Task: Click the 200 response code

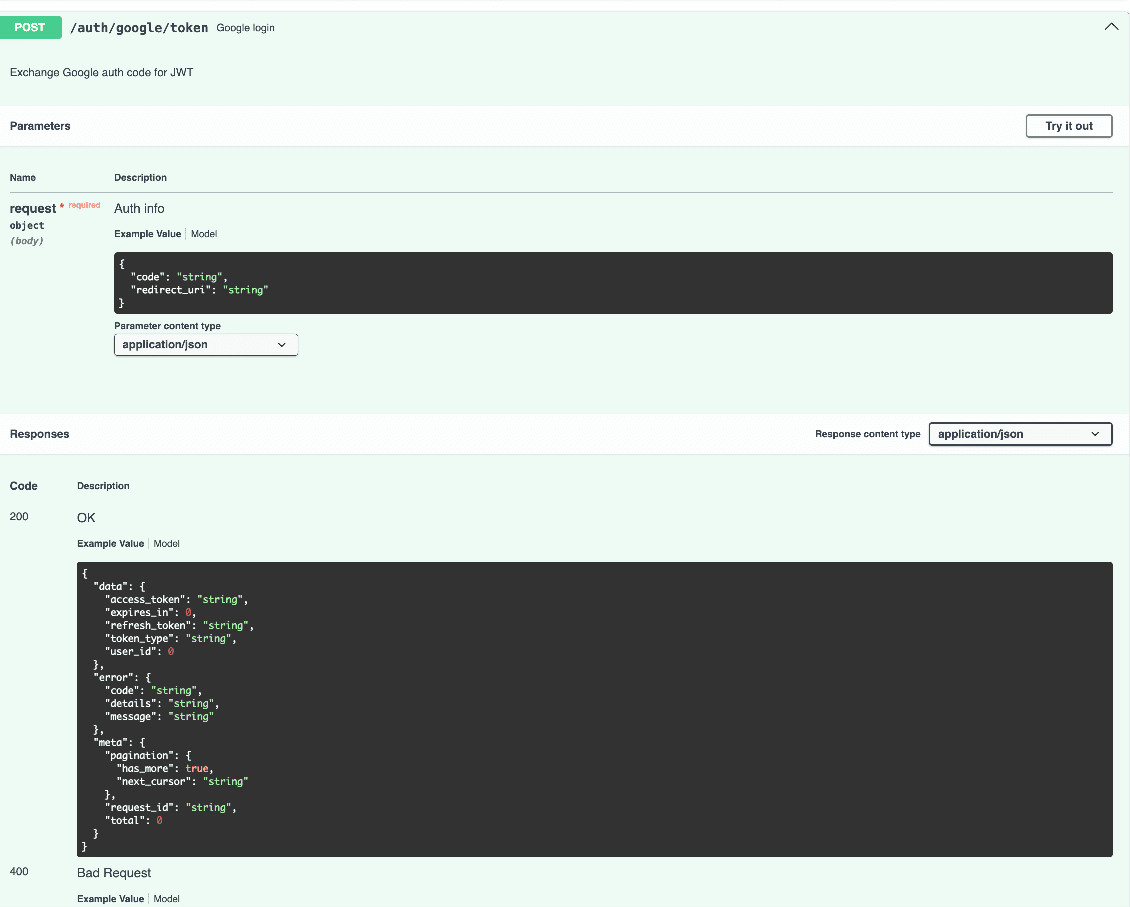Action: point(19,517)
